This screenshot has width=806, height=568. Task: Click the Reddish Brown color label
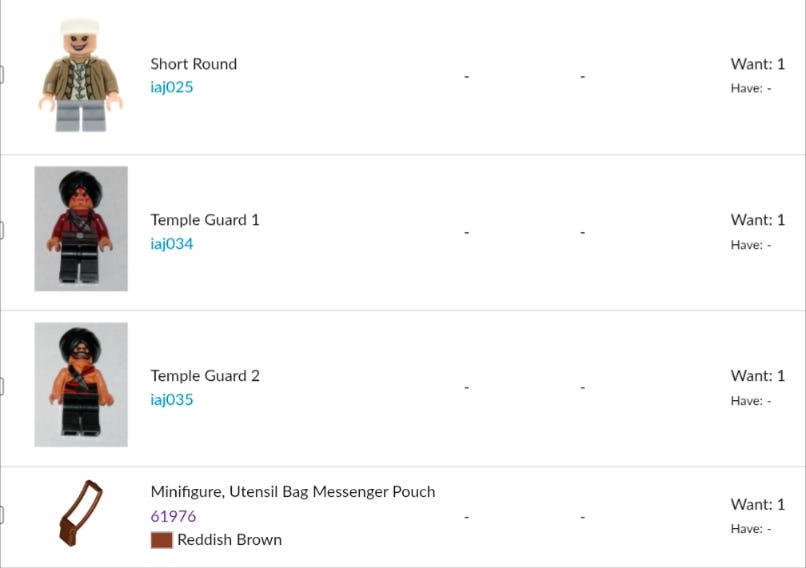(229, 540)
